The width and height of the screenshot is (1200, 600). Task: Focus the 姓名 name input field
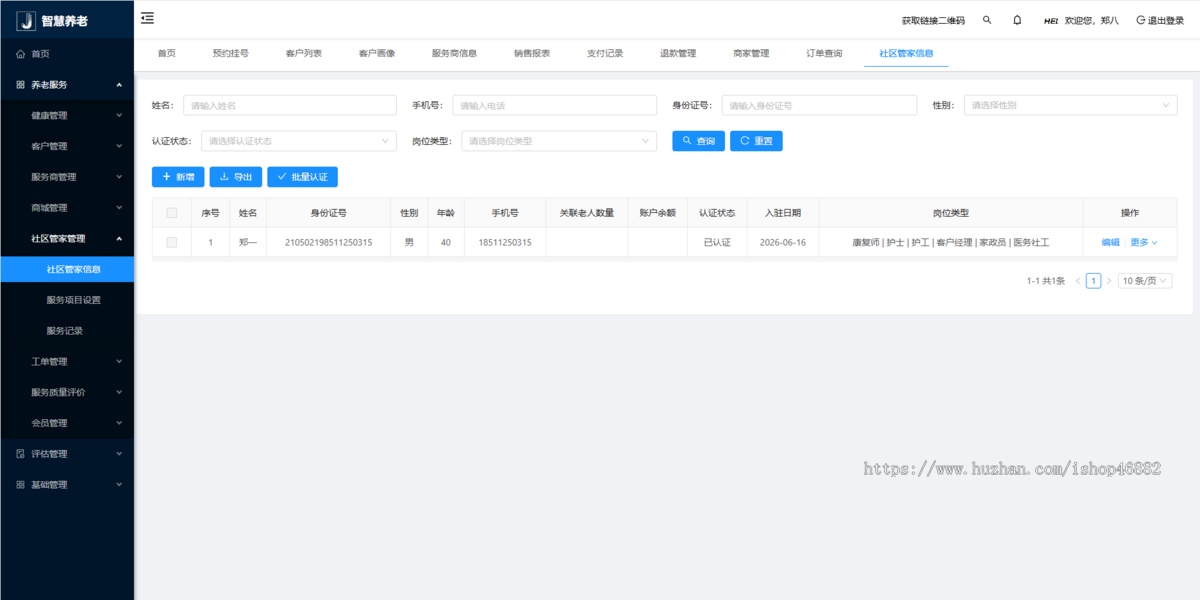tap(290, 105)
